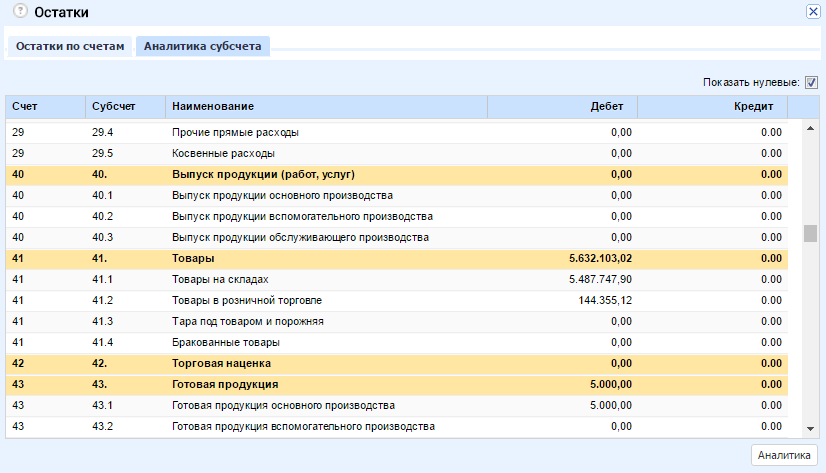Viewport: 826px width, 473px height.
Task: Toggle the Показать нулевые checkbox
Action: [811, 82]
